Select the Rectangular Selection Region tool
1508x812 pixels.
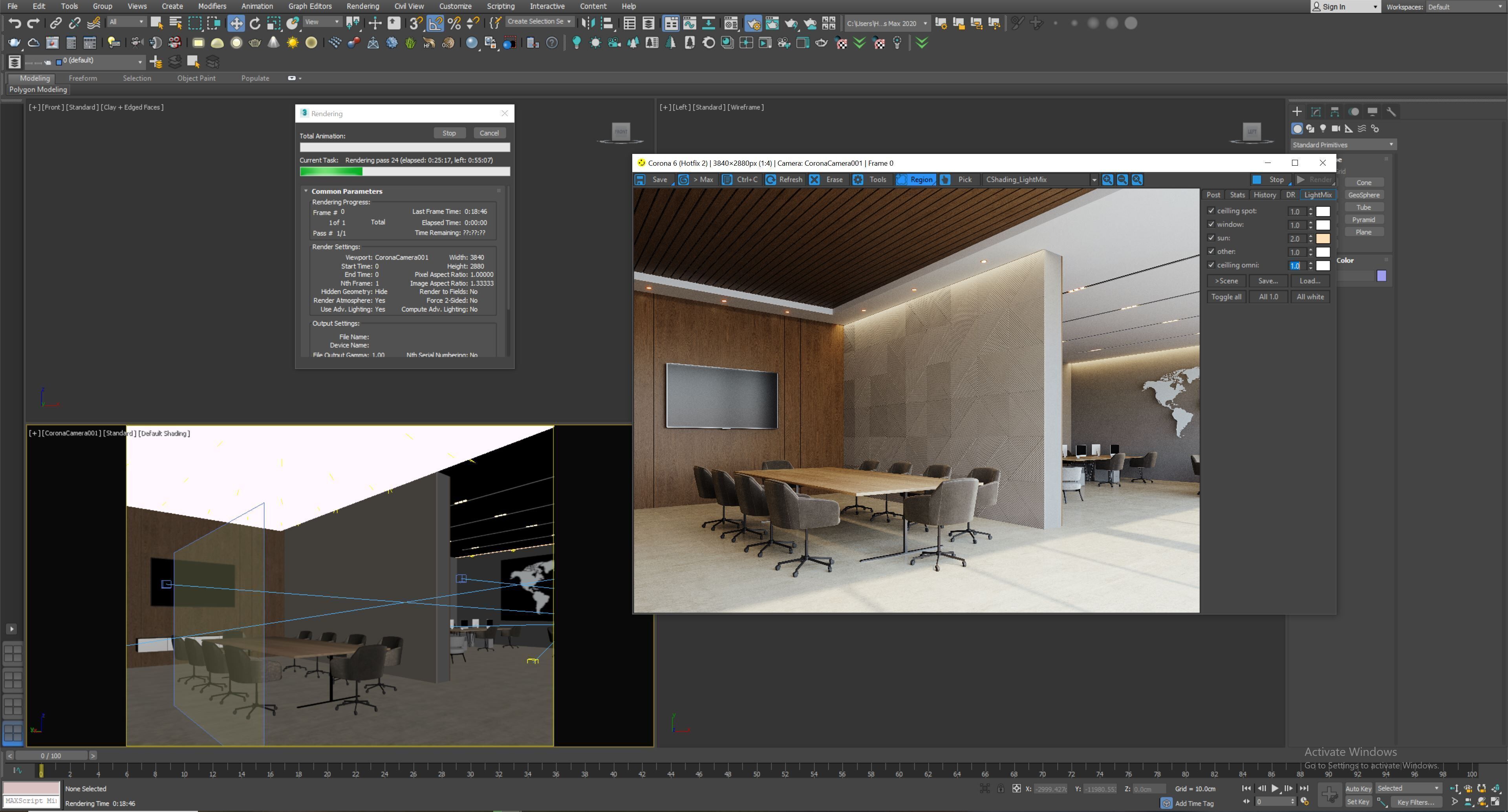pyautogui.click(x=194, y=24)
